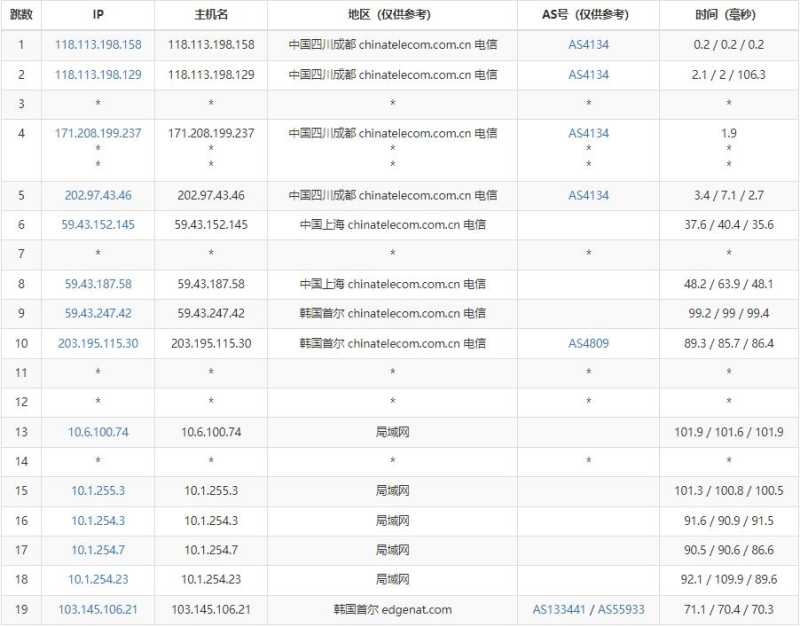The width and height of the screenshot is (800, 627).
Task: Click the blue 171.208.199.237 IP link
Action: [x=98, y=133]
